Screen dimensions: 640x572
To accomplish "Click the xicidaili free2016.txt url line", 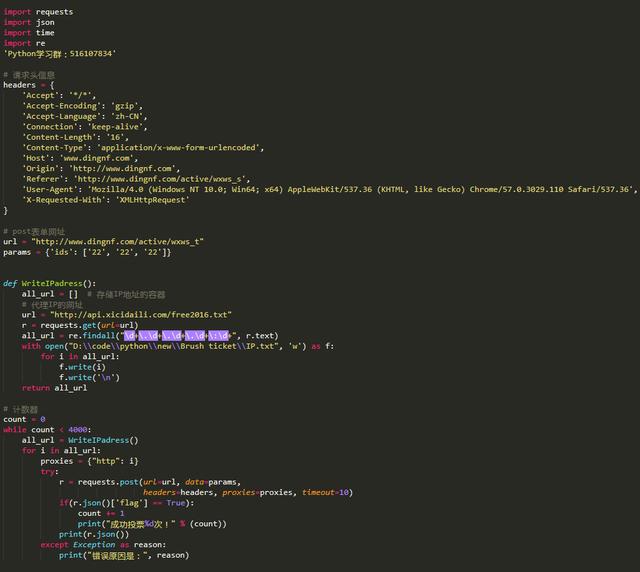I will [127, 315].
